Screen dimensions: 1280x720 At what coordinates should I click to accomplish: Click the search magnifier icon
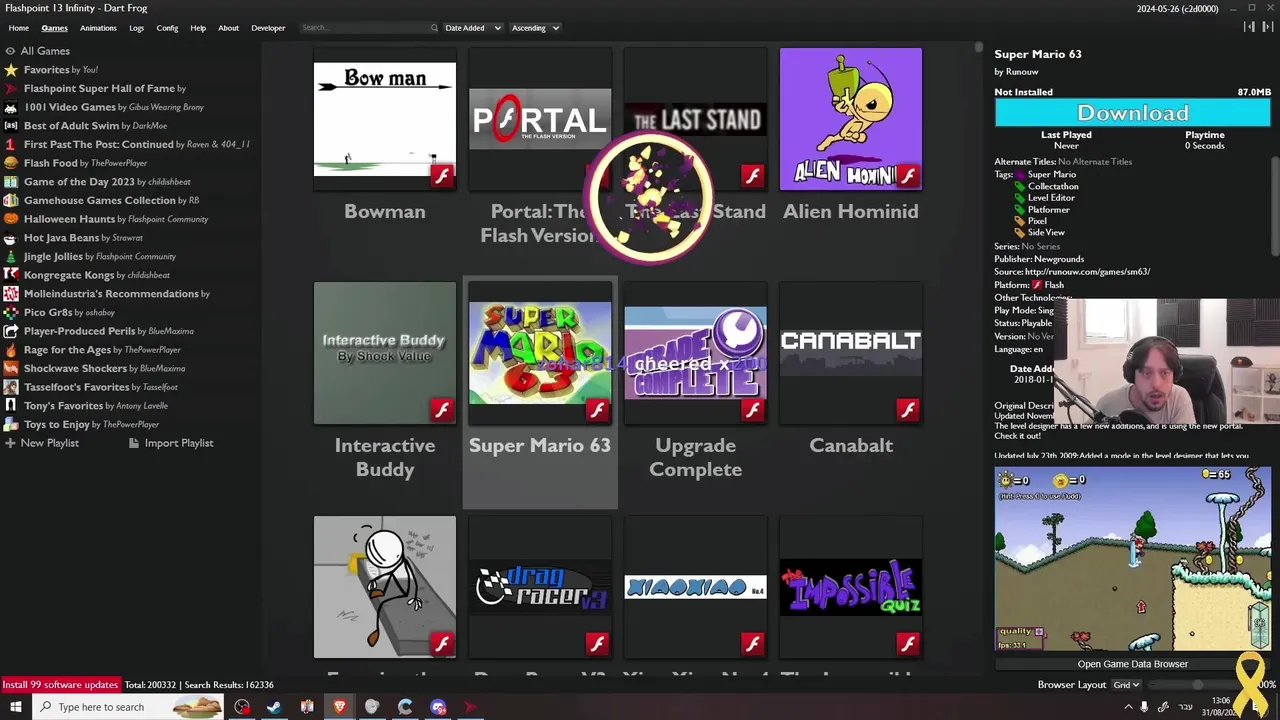434,28
